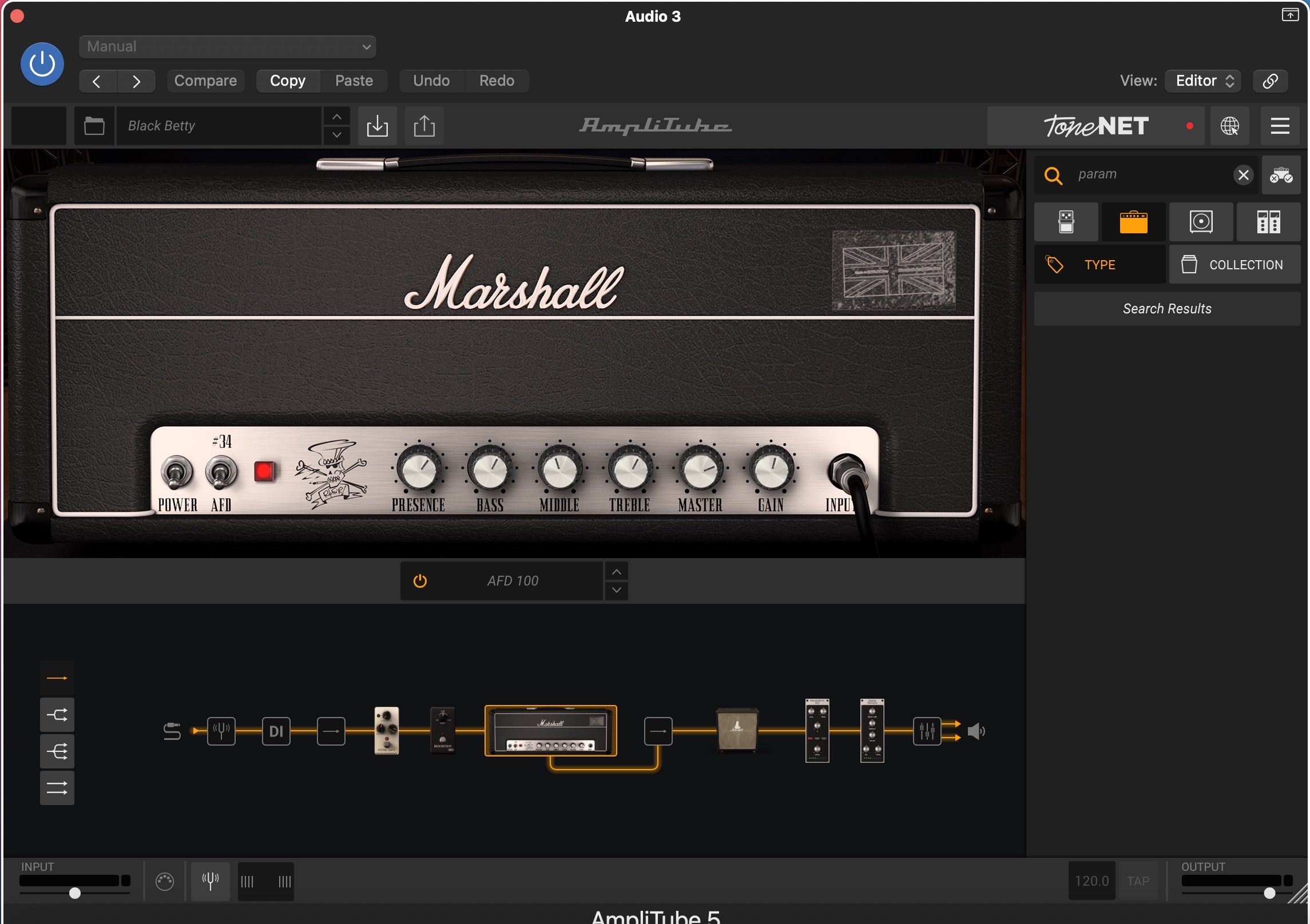Open the hamburger main menu
The width and height of the screenshot is (1310, 924).
[x=1280, y=126]
